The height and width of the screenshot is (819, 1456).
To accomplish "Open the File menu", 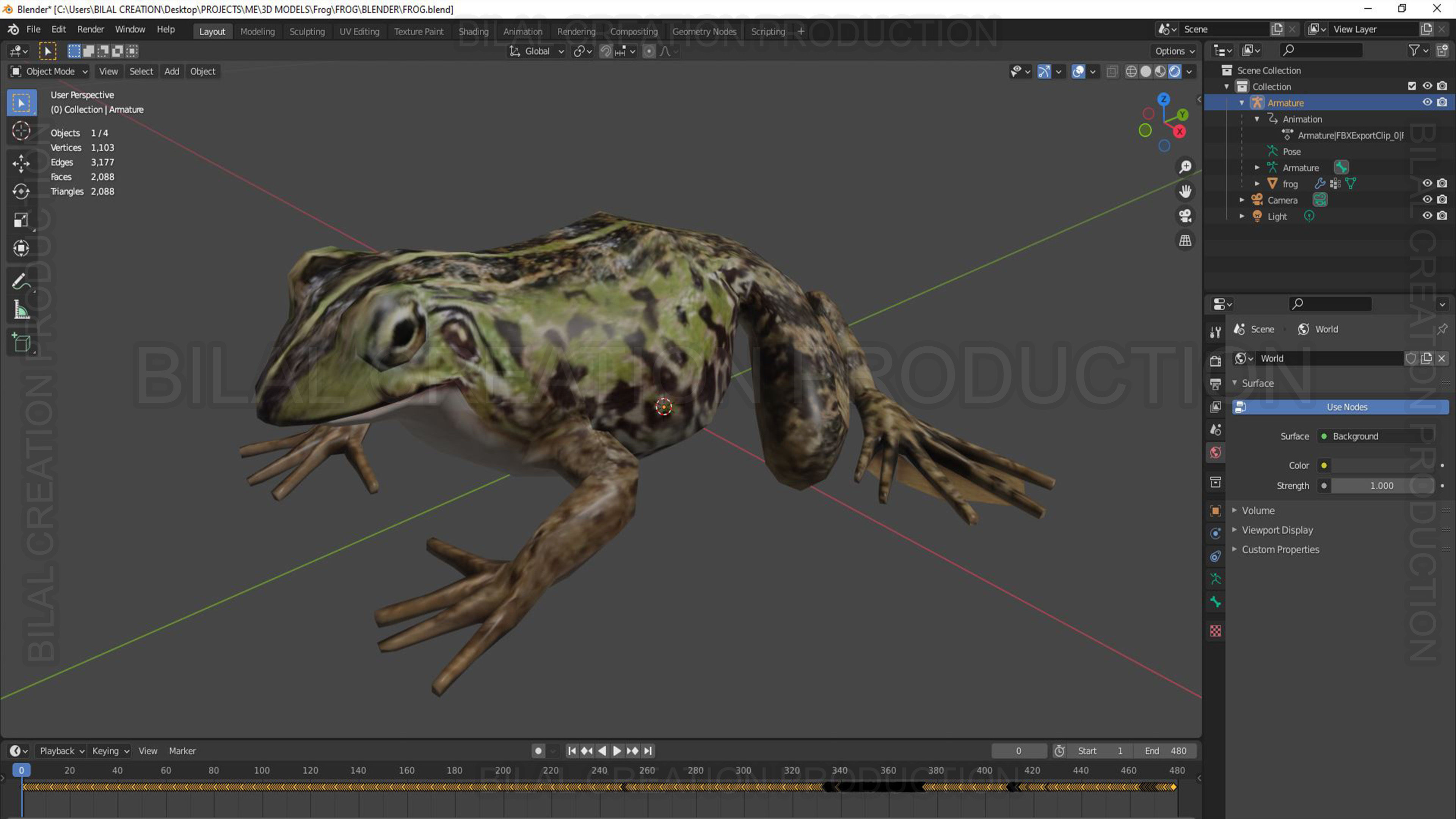I will (x=33, y=30).
